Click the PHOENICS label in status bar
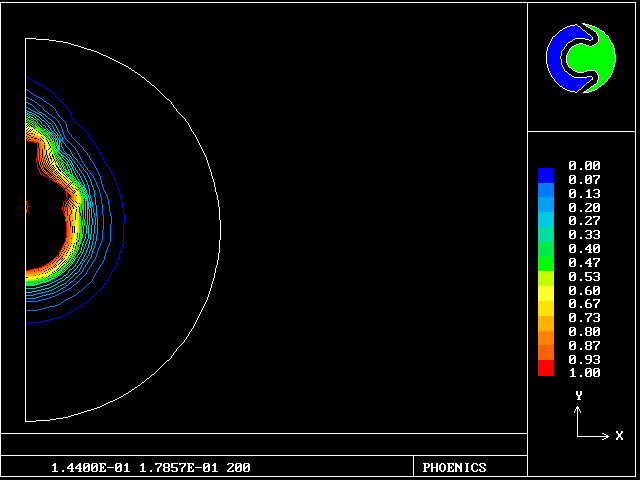This screenshot has width=640, height=480. (454, 467)
